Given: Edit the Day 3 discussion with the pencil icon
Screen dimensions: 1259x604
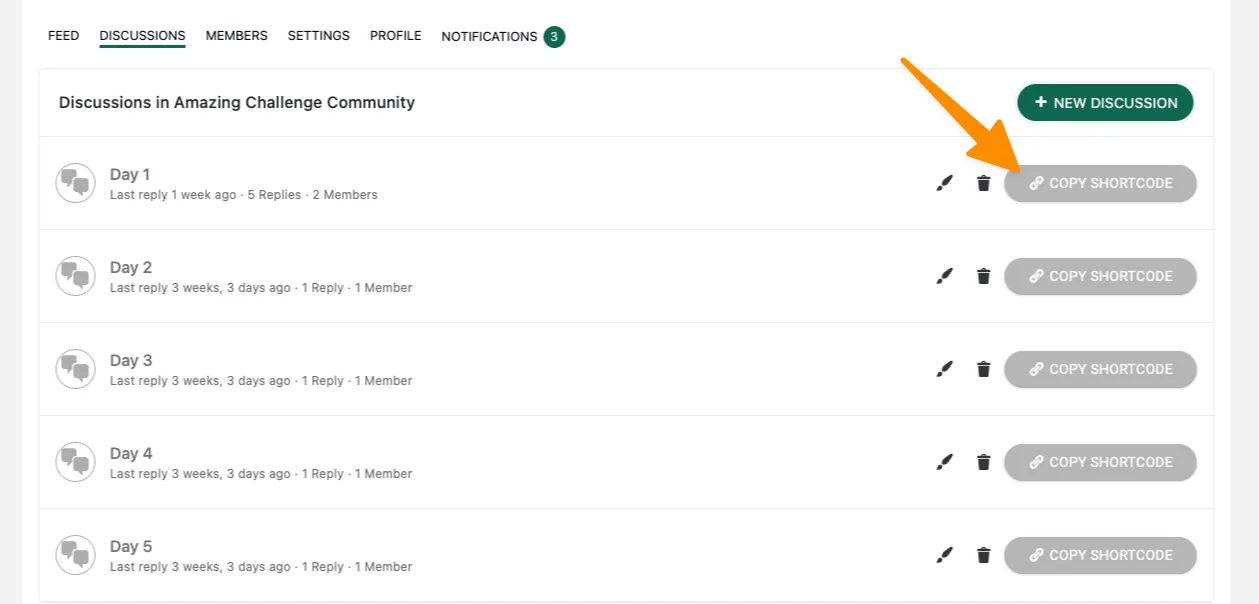Looking at the screenshot, I should coord(944,369).
